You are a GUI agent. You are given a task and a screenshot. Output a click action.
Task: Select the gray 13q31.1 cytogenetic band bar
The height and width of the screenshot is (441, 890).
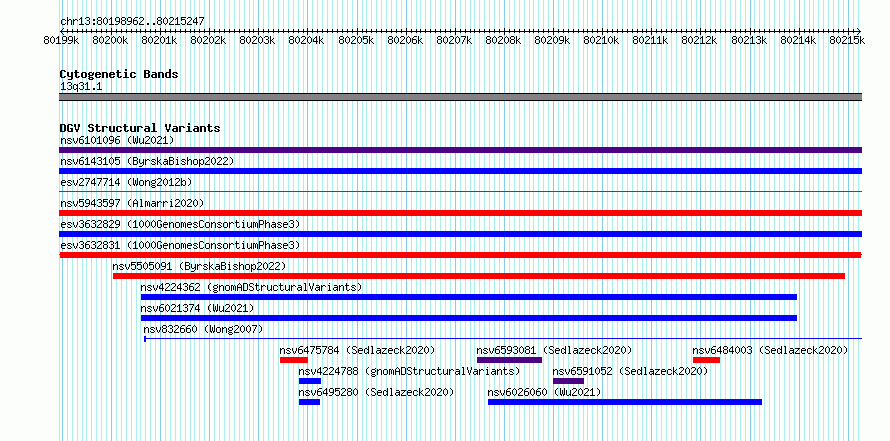tap(460, 97)
